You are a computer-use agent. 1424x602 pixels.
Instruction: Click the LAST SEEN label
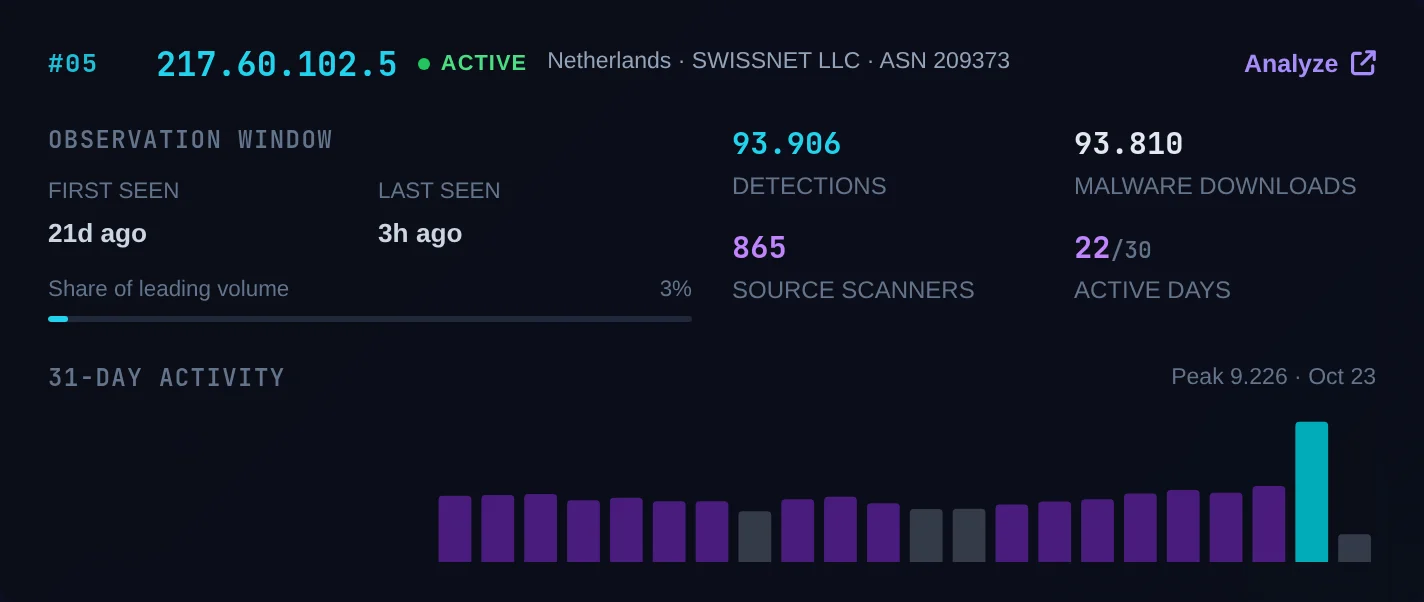439,191
